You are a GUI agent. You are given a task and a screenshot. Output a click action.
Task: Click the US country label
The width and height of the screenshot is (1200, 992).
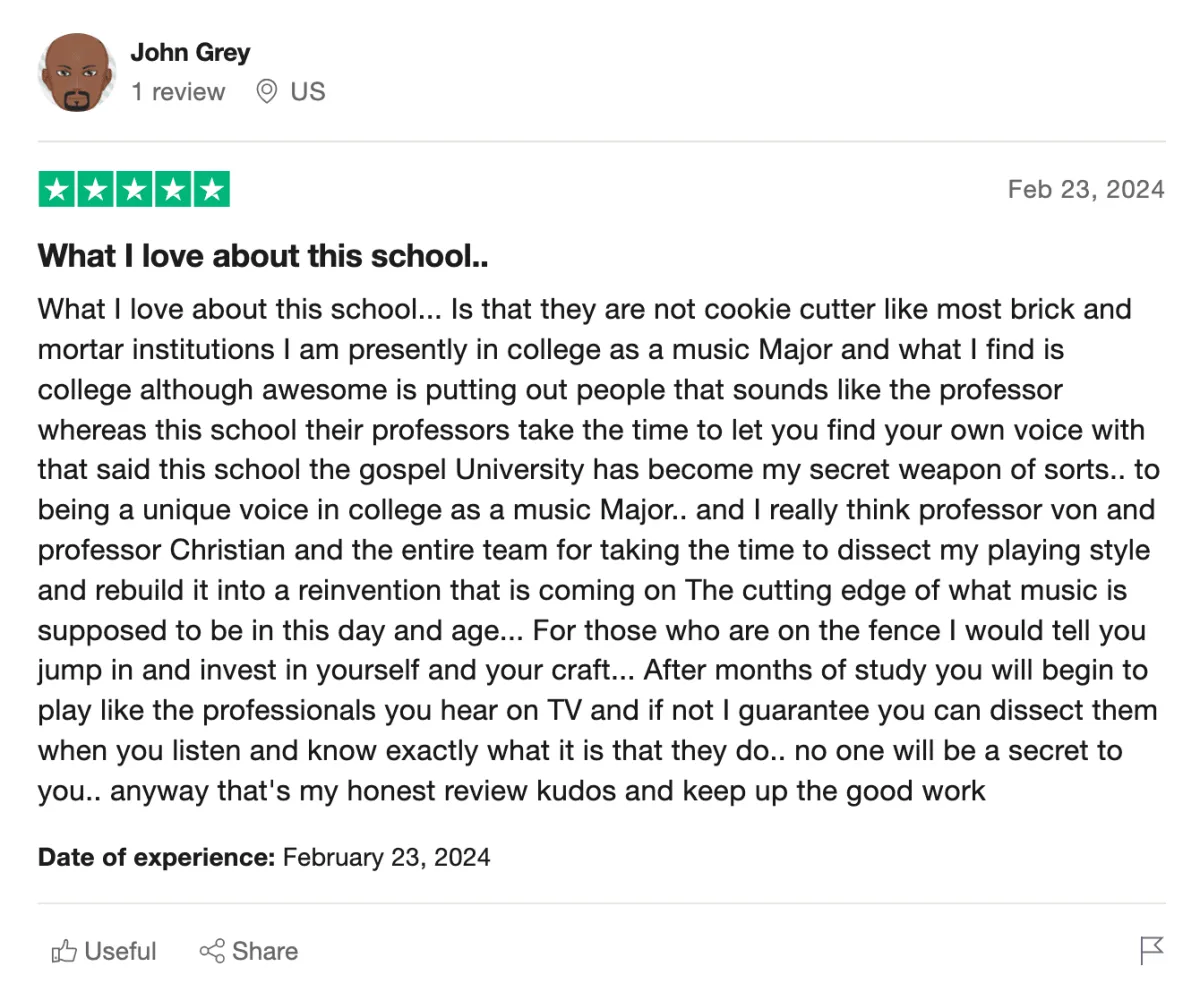308,92
